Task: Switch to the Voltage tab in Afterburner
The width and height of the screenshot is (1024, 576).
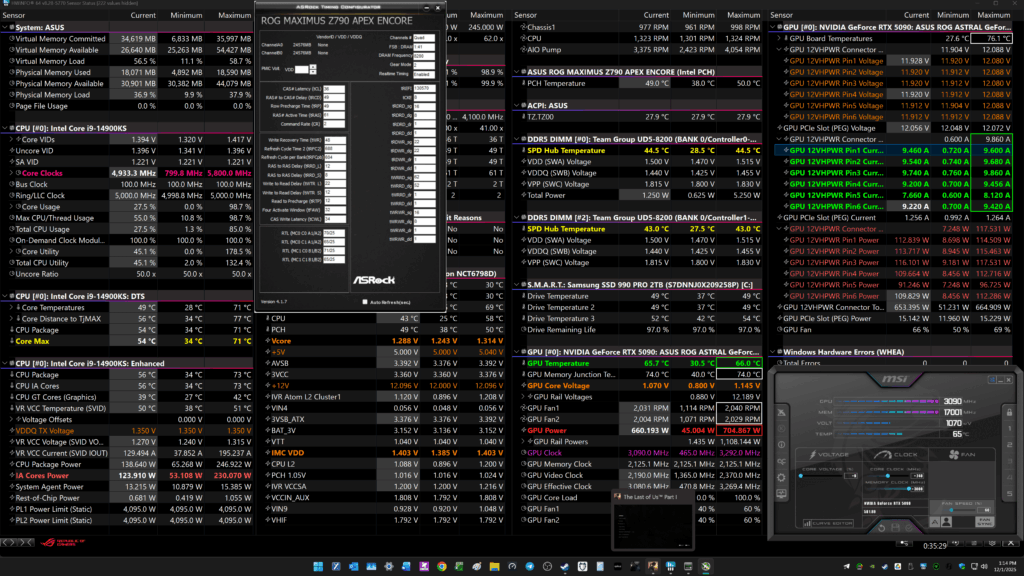Action: [x=829, y=455]
